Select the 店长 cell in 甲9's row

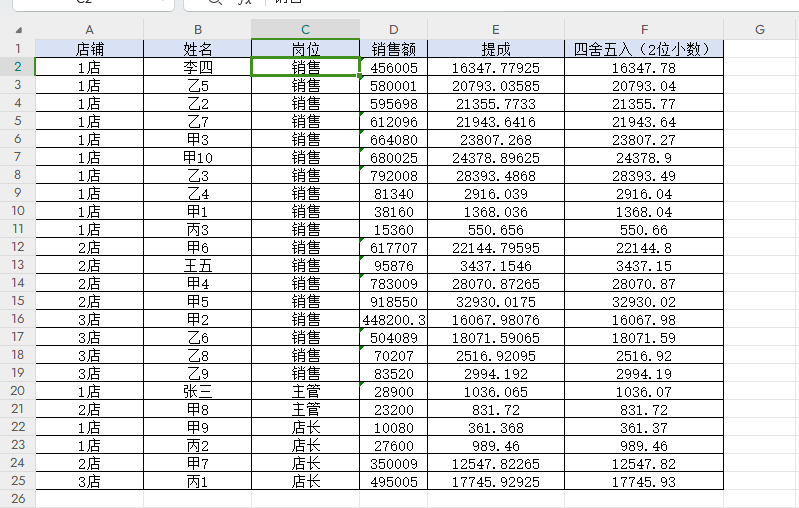(x=306, y=427)
